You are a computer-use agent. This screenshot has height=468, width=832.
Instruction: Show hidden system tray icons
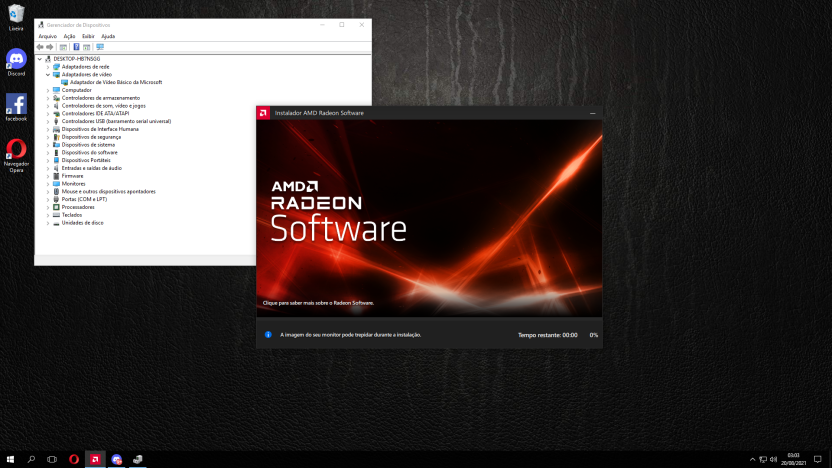coord(752,460)
